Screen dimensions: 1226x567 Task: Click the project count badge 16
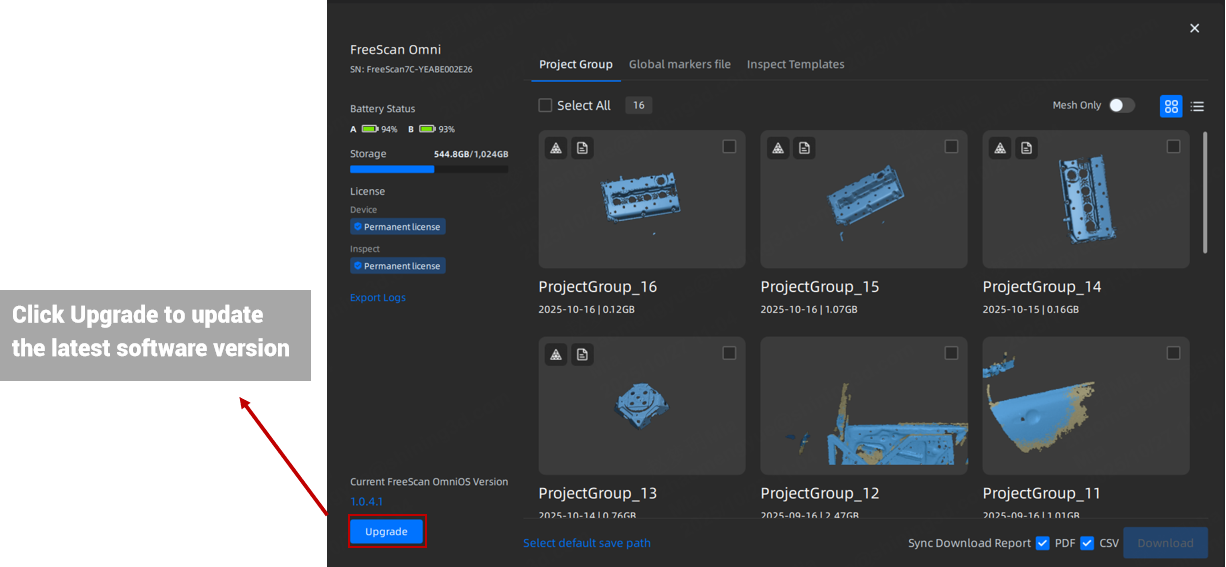tap(639, 105)
